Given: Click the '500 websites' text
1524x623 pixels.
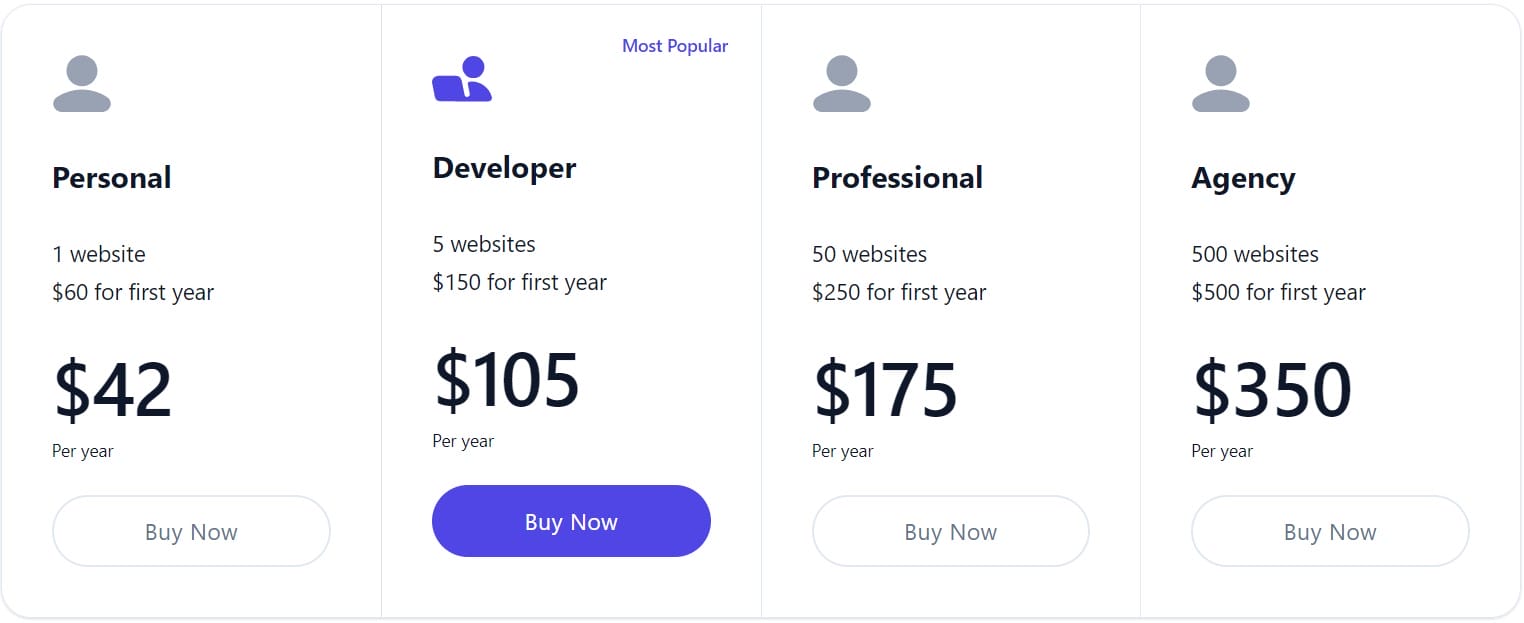Looking at the screenshot, I should 1255,254.
